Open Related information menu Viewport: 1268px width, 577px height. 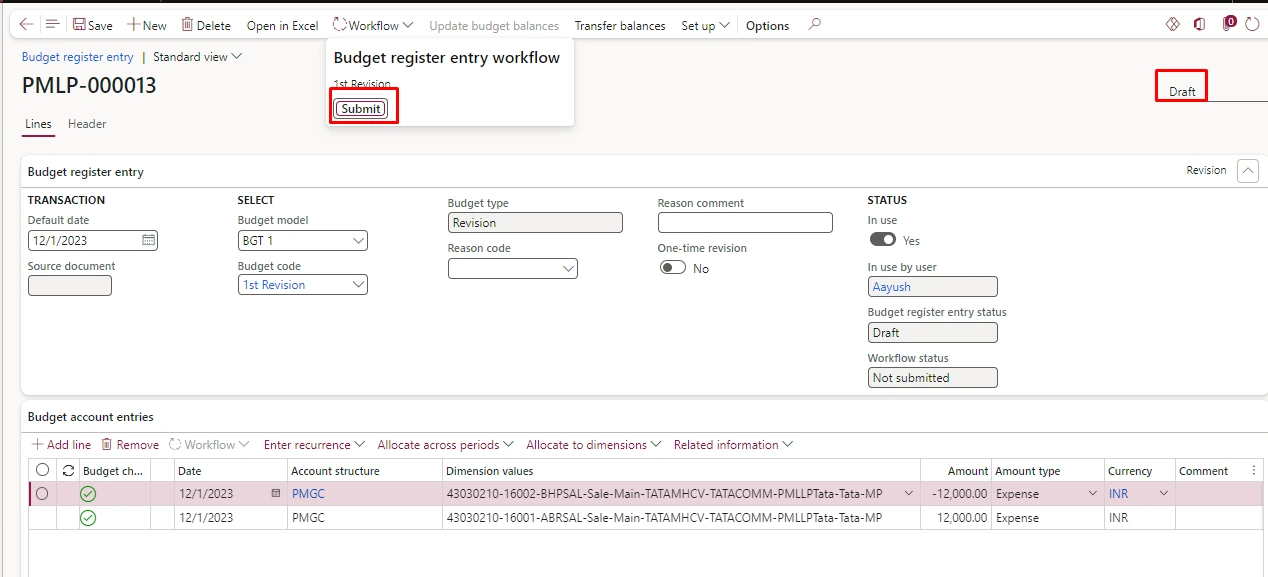tap(733, 445)
